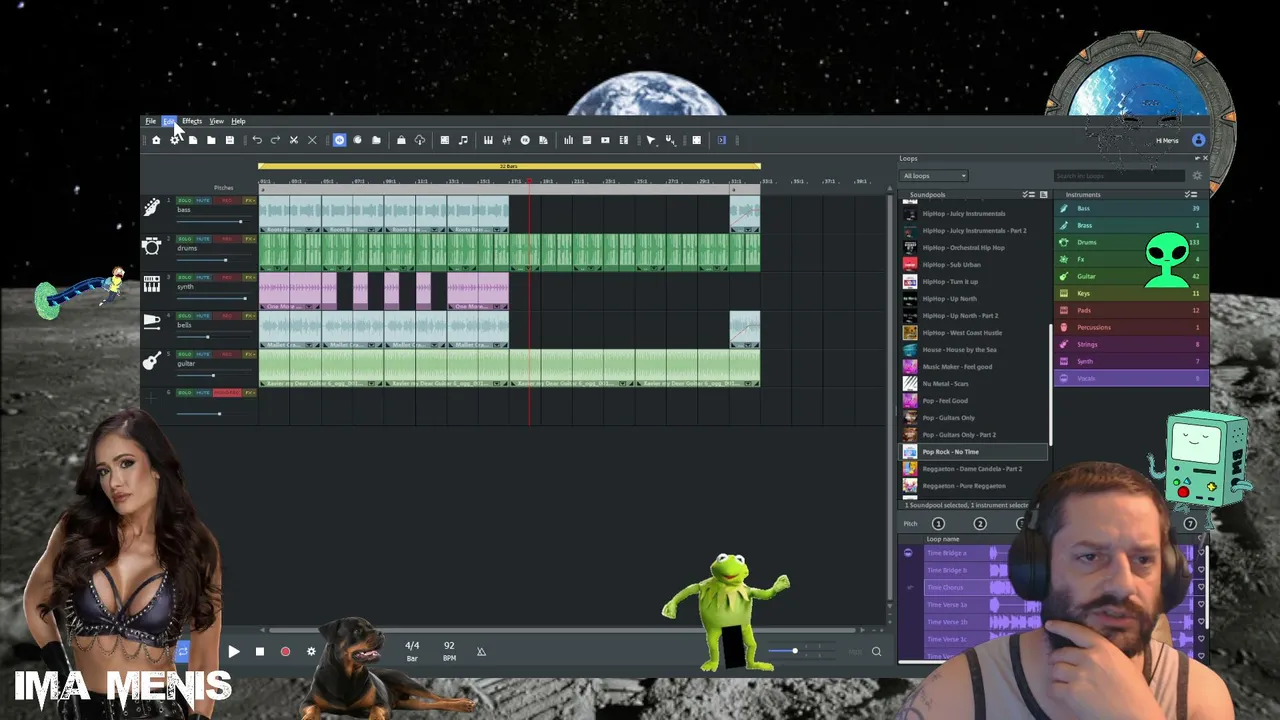1280x720 pixels.
Task: Start playback with the Play button
Action: [234, 651]
